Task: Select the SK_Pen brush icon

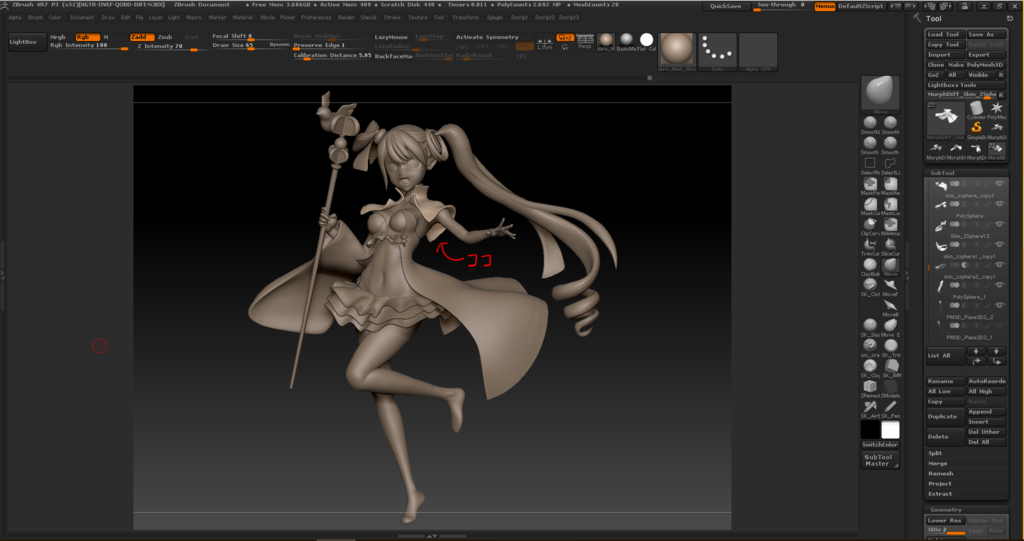Action: (890, 406)
